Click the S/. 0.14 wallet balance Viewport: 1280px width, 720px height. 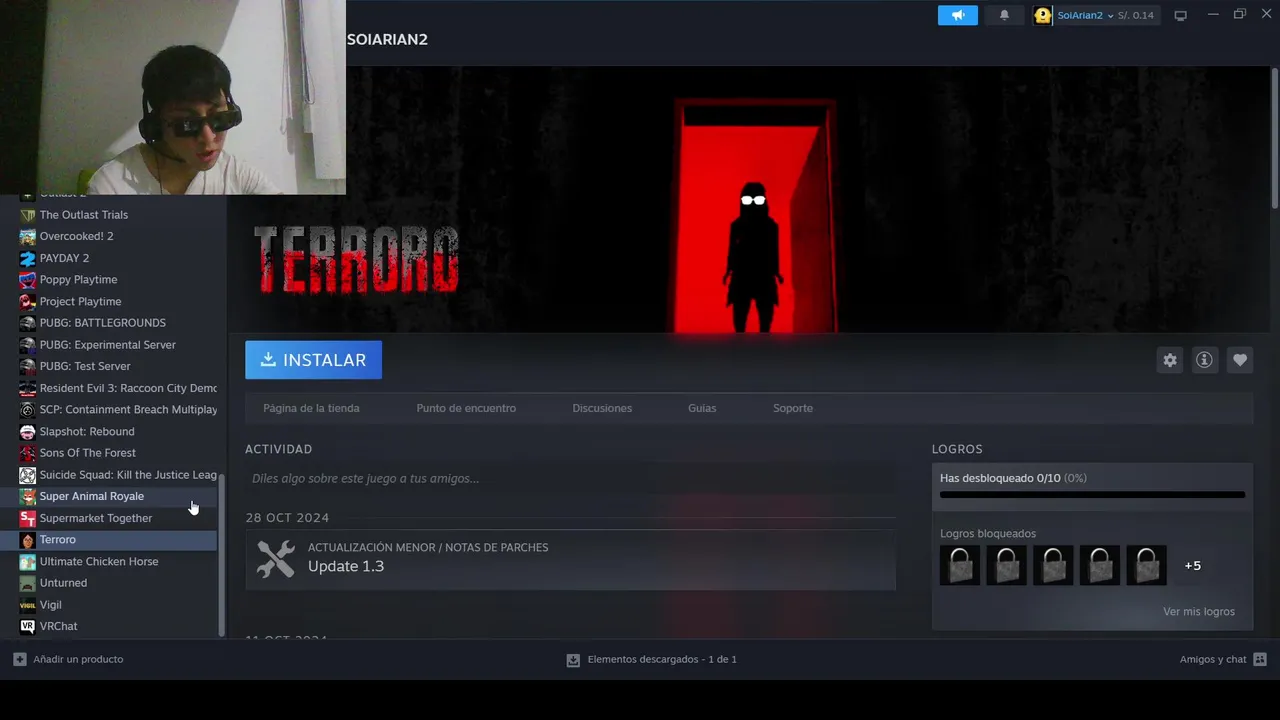[x=1135, y=15]
